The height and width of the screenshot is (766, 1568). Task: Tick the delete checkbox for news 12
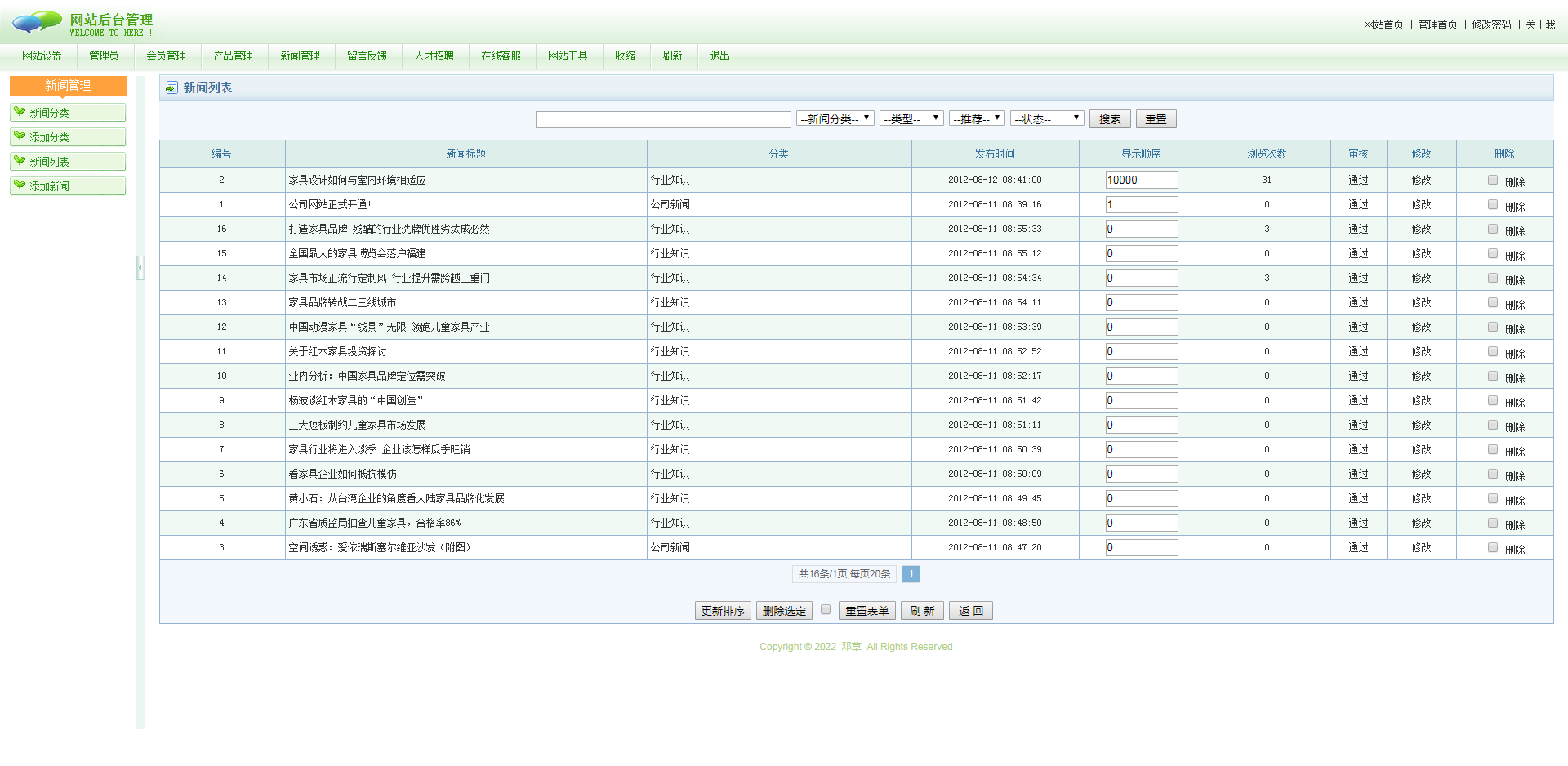click(x=1493, y=327)
